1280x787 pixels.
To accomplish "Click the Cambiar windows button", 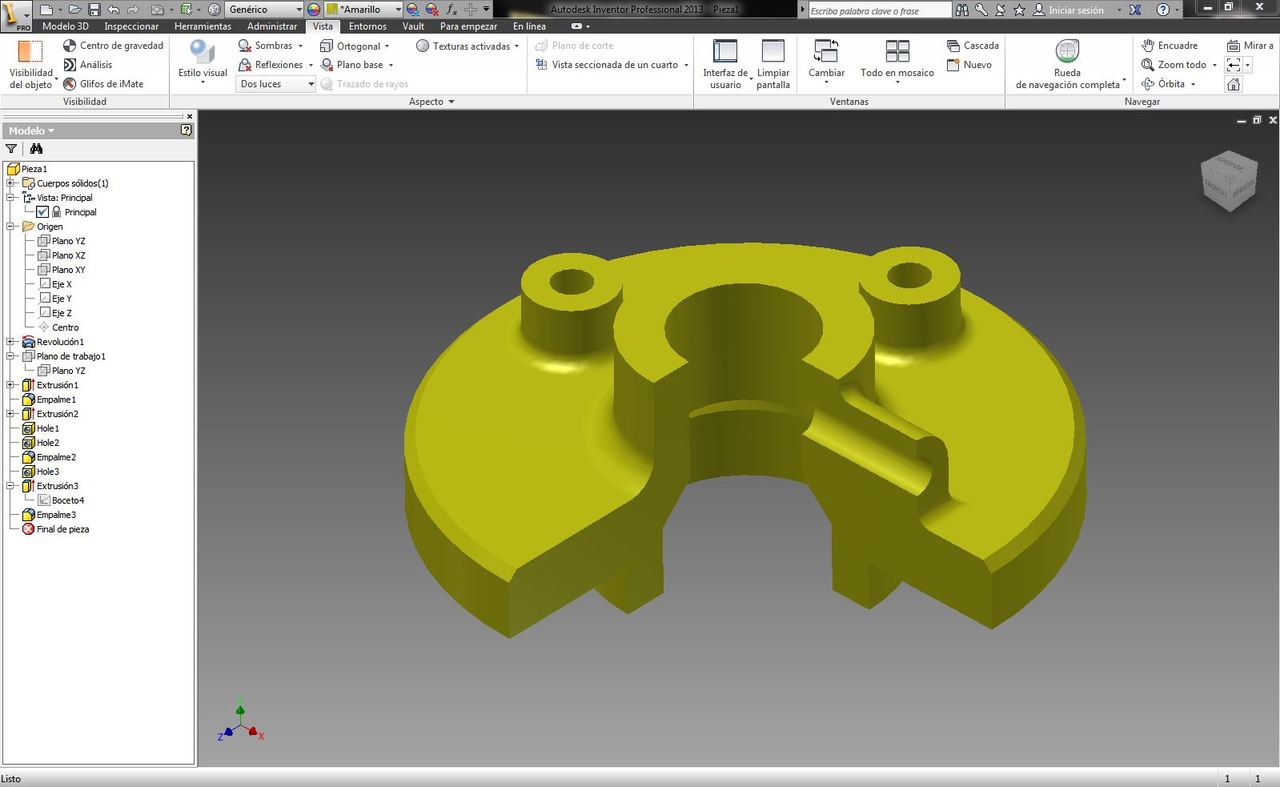I will (827, 62).
